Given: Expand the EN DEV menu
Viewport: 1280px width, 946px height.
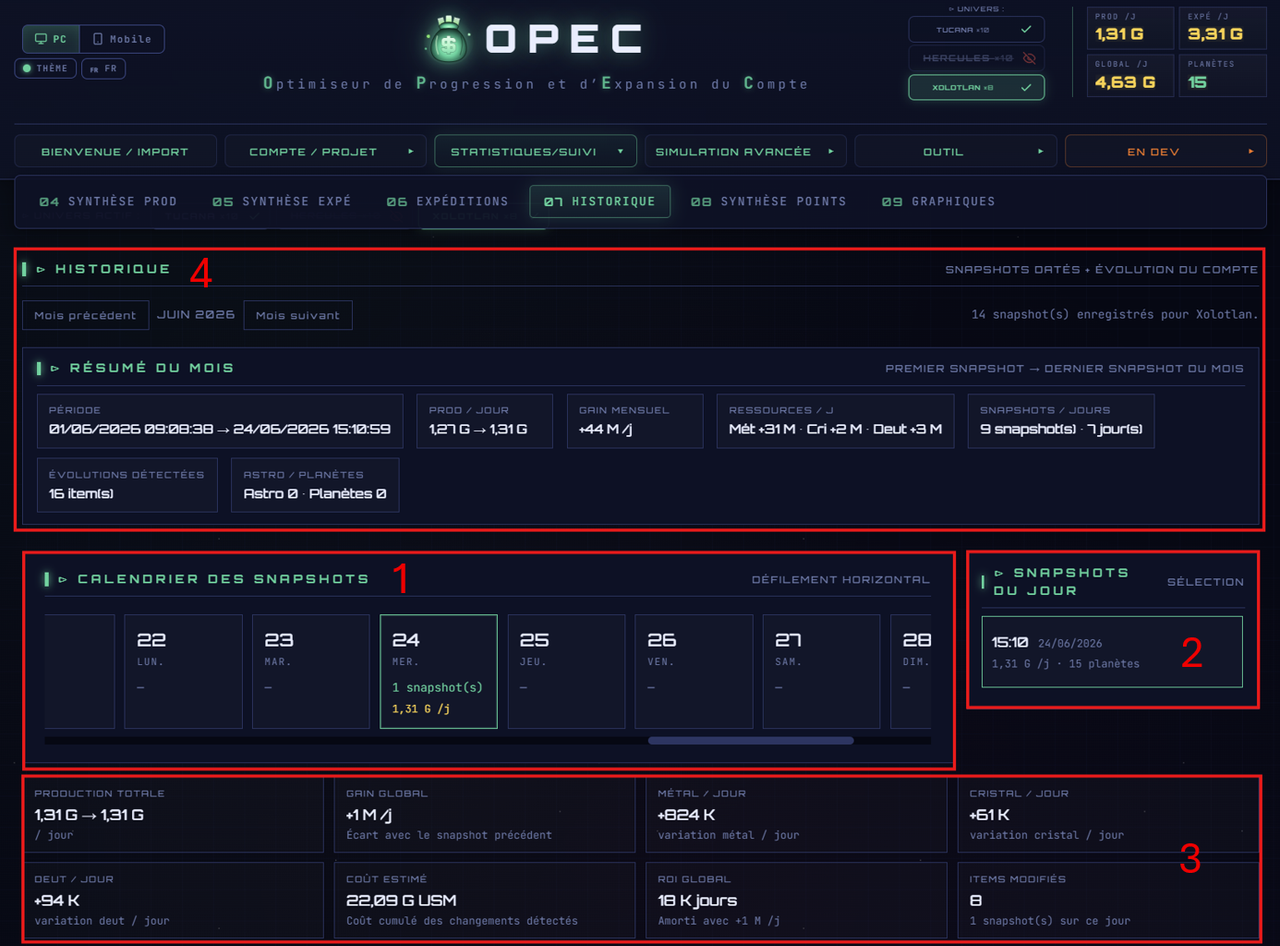Looking at the screenshot, I should tap(1165, 151).
